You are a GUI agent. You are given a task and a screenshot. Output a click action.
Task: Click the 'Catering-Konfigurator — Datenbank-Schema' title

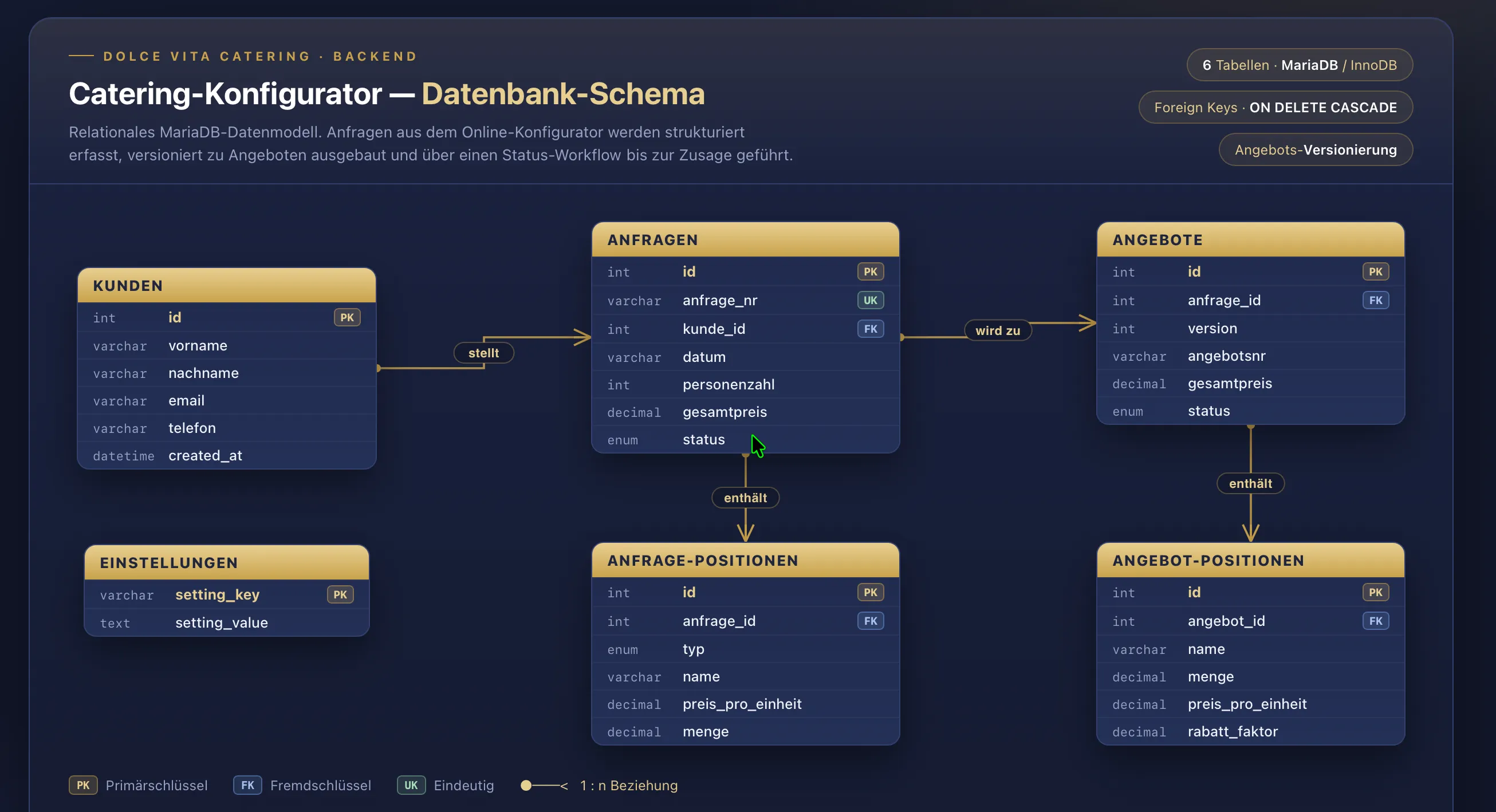tap(387, 93)
